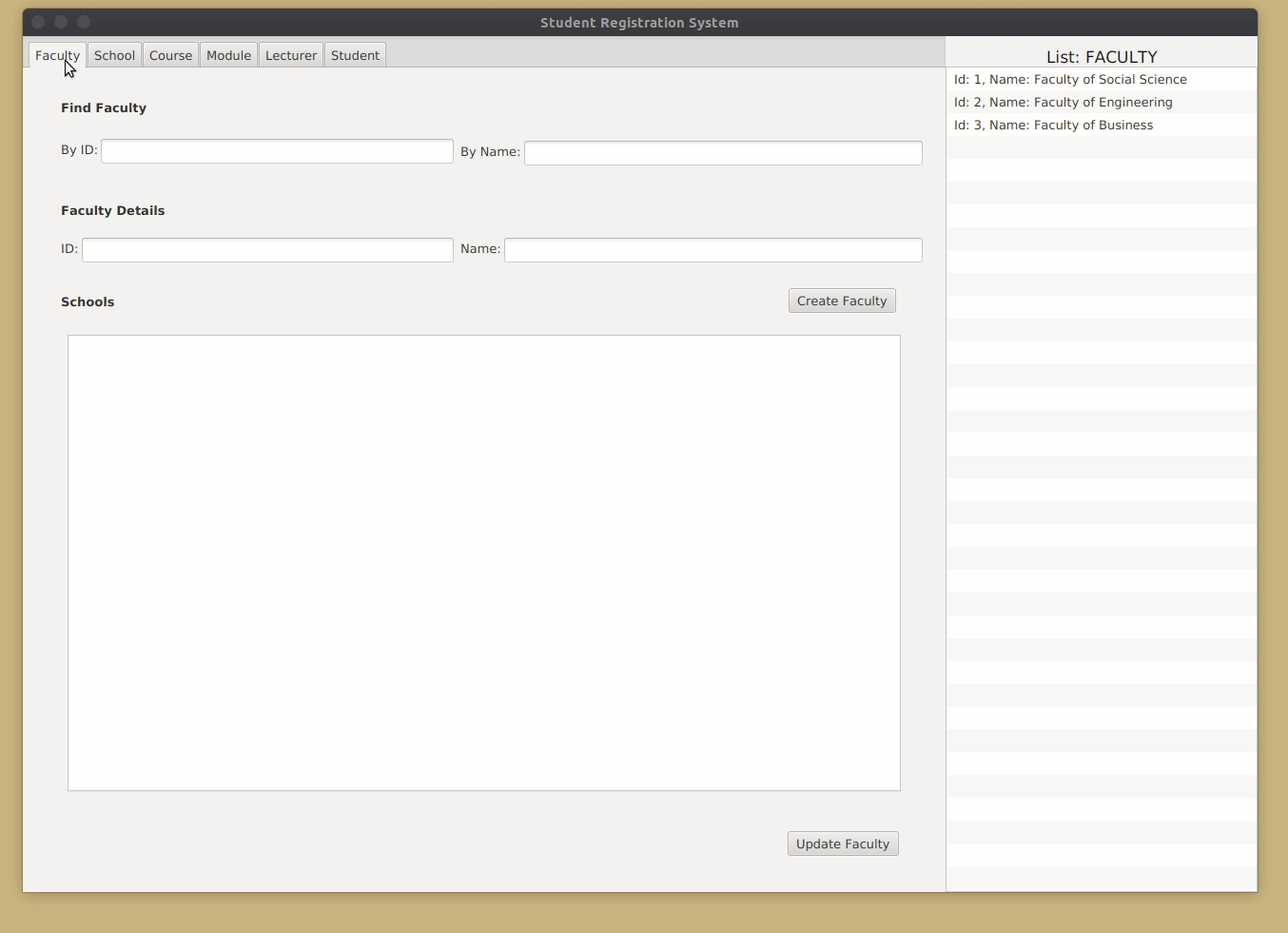The image size is (1288, 933).
Task: Click the List: FACULTY header
Action: click(x=1102, y=56)
